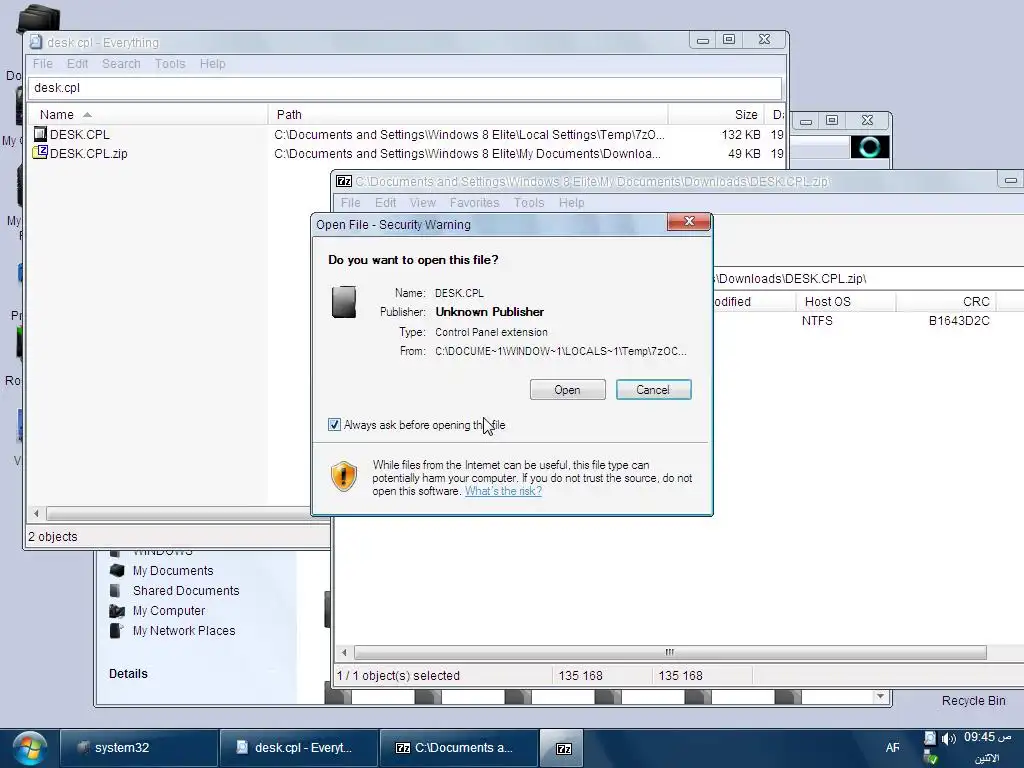Click the DESK.CPL file icon in dialog

tap(344, 302)
